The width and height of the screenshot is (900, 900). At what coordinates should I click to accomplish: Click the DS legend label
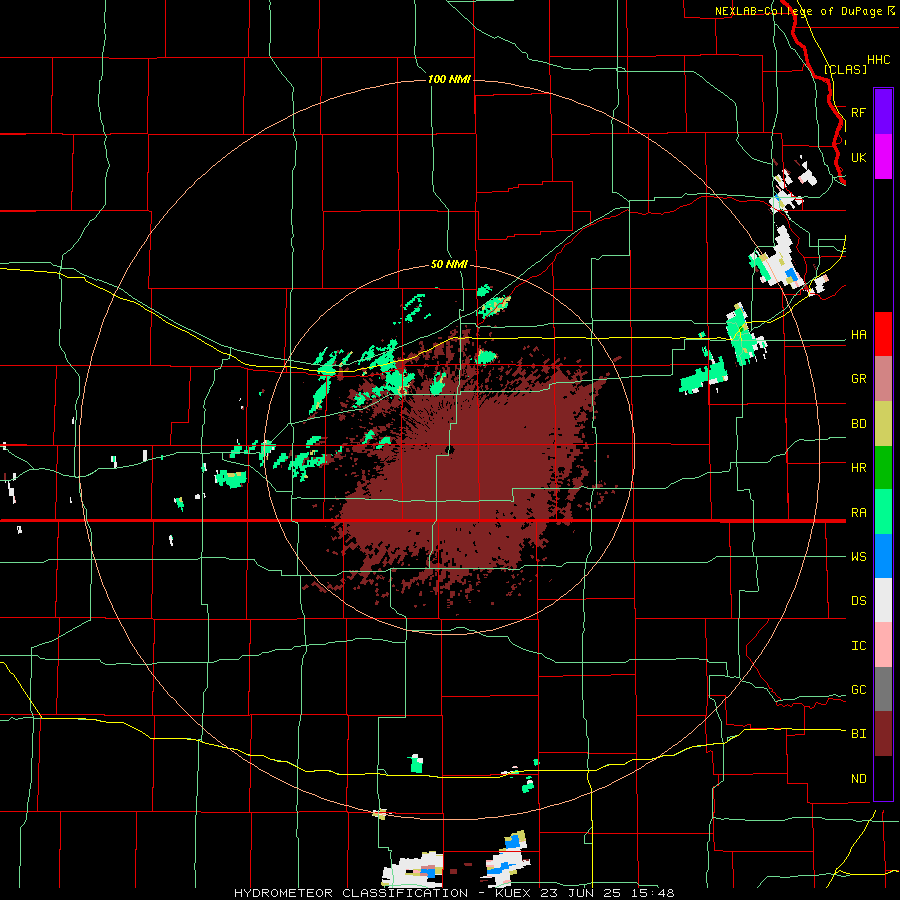pyautogui.click(x=858, y=601)
